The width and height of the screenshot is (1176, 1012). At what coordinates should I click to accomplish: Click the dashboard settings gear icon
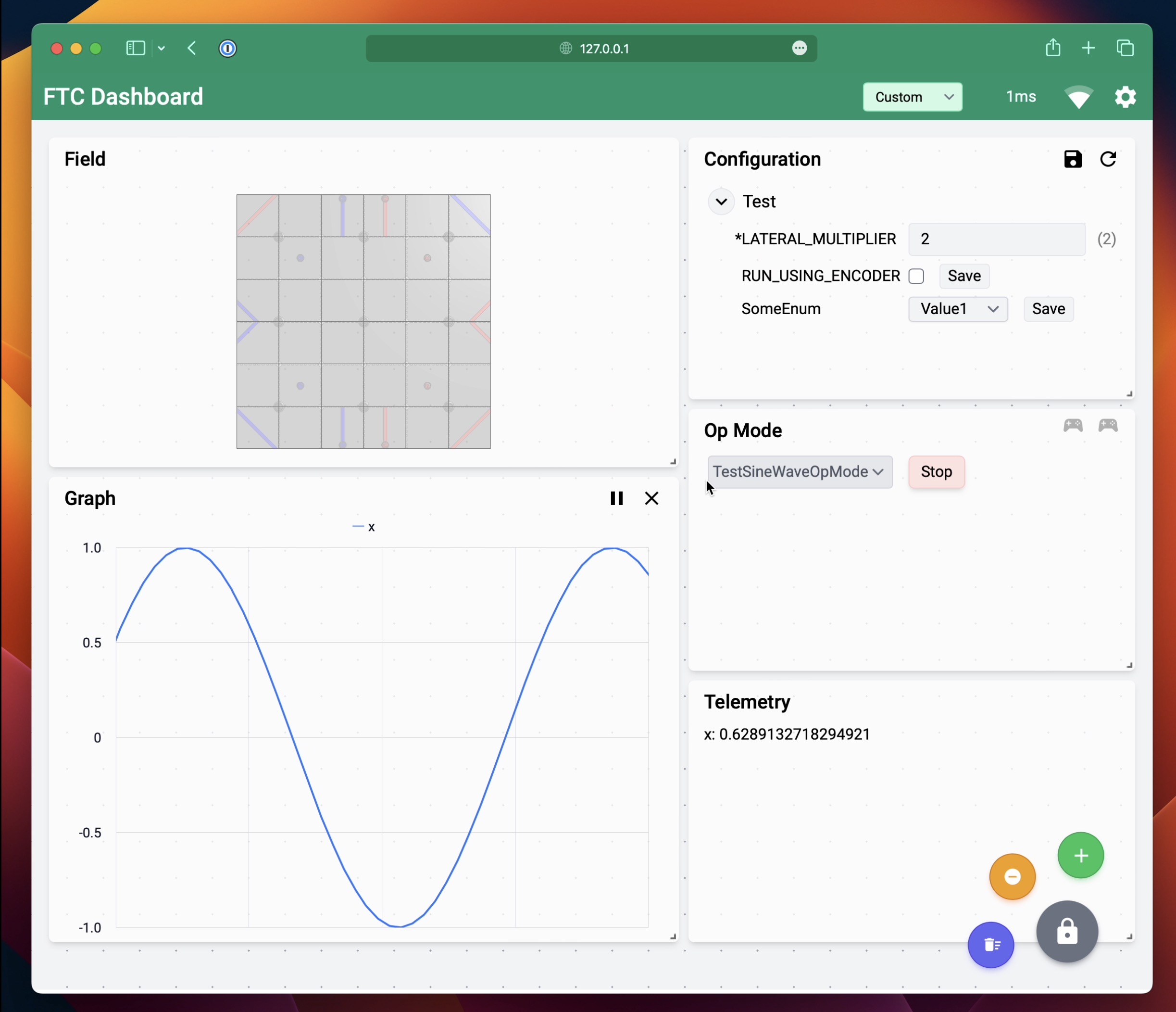(x=1126, y=96)
